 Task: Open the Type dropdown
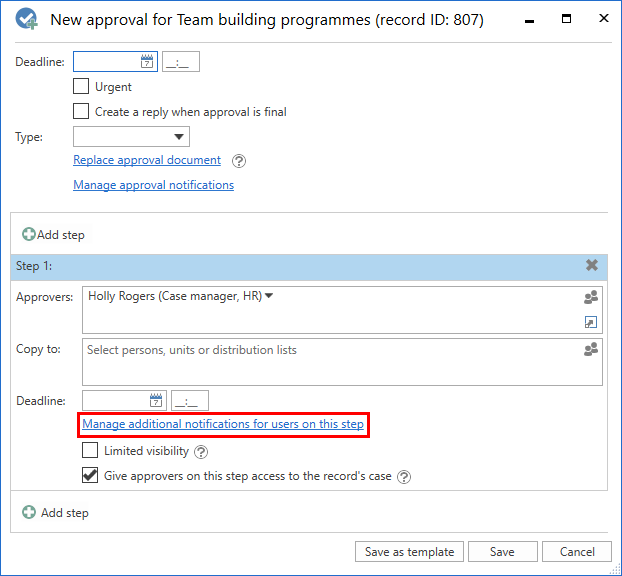click(x=131, y=137)
